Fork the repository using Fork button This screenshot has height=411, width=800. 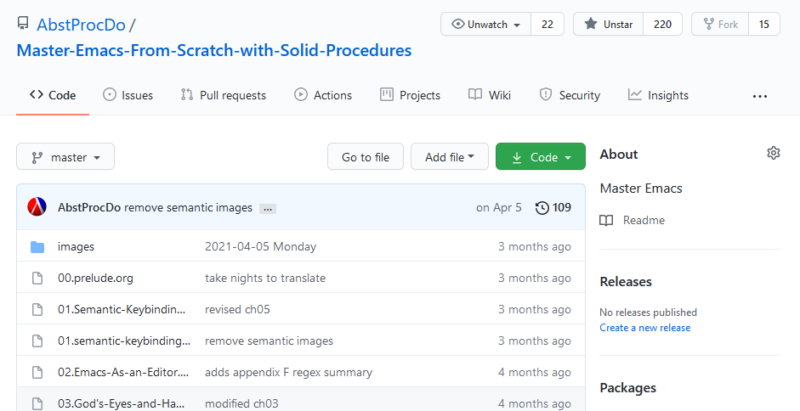click(x=720, y=24)
